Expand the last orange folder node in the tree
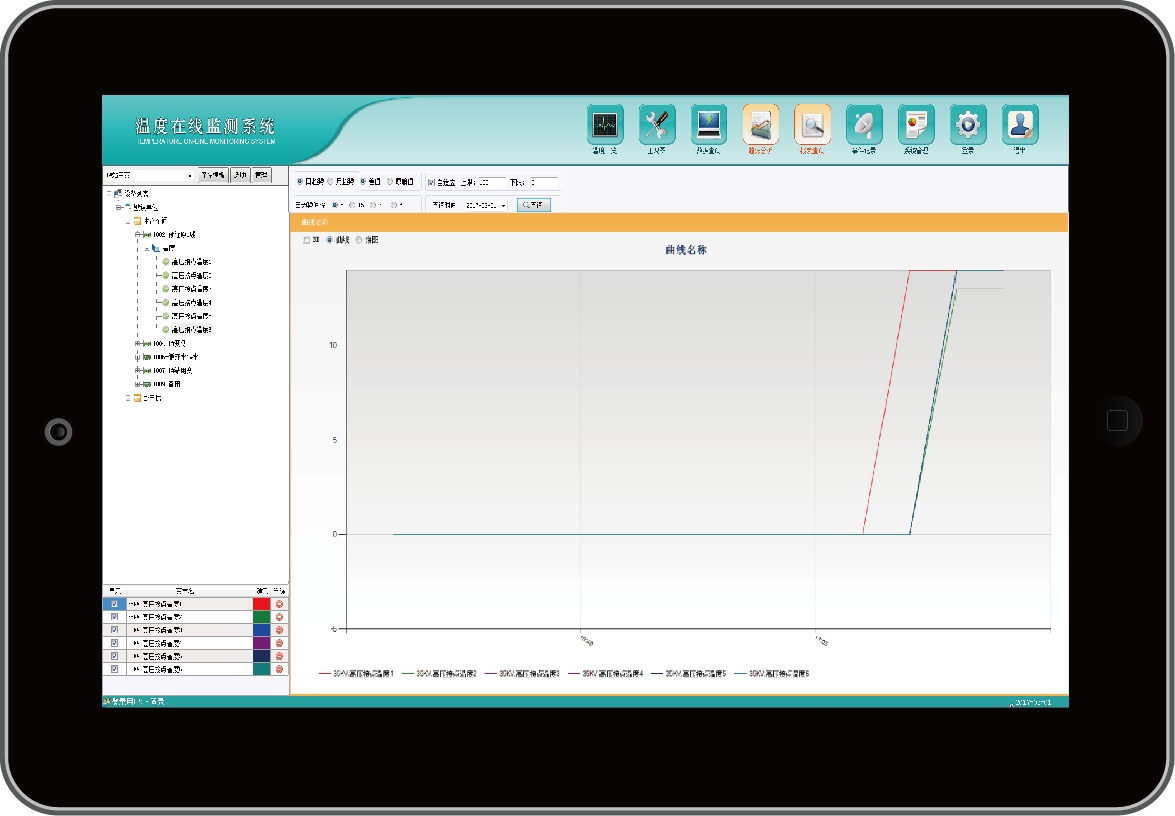The height and width of the screenshot is (816, 1175). [128, 398]
